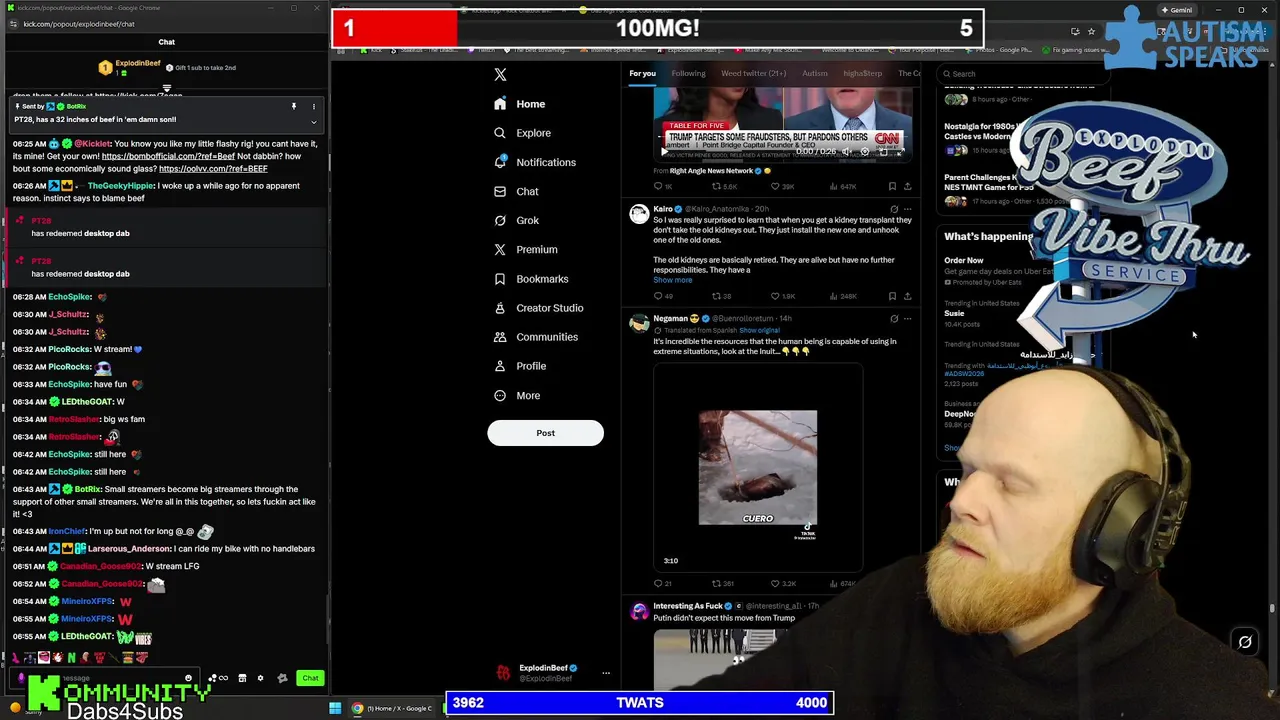Open pinned message three-dot options
Screen dimensions: 1280x720
313,106
